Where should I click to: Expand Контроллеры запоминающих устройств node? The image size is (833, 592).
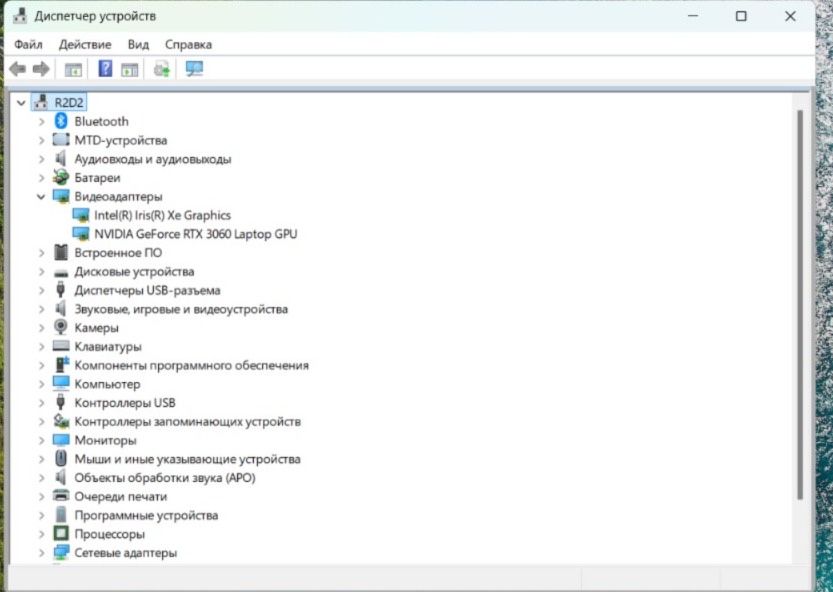(x=41, y=421)
